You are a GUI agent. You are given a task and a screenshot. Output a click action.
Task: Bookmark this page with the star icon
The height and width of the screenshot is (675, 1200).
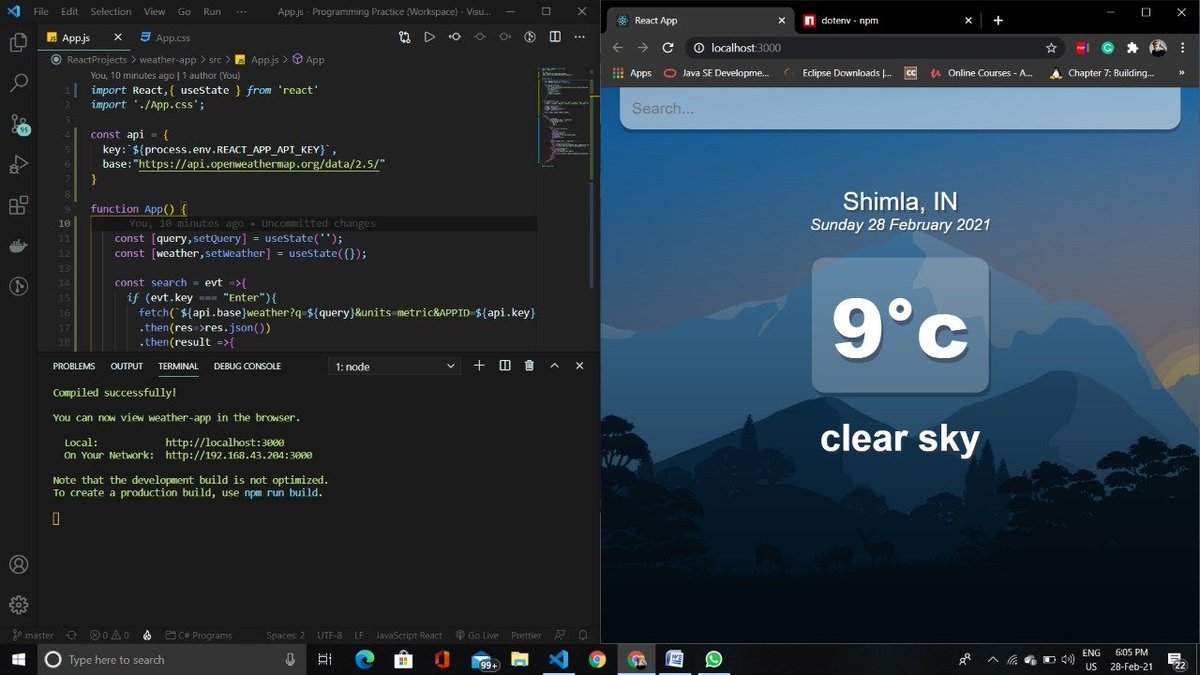click(1051, 47)
